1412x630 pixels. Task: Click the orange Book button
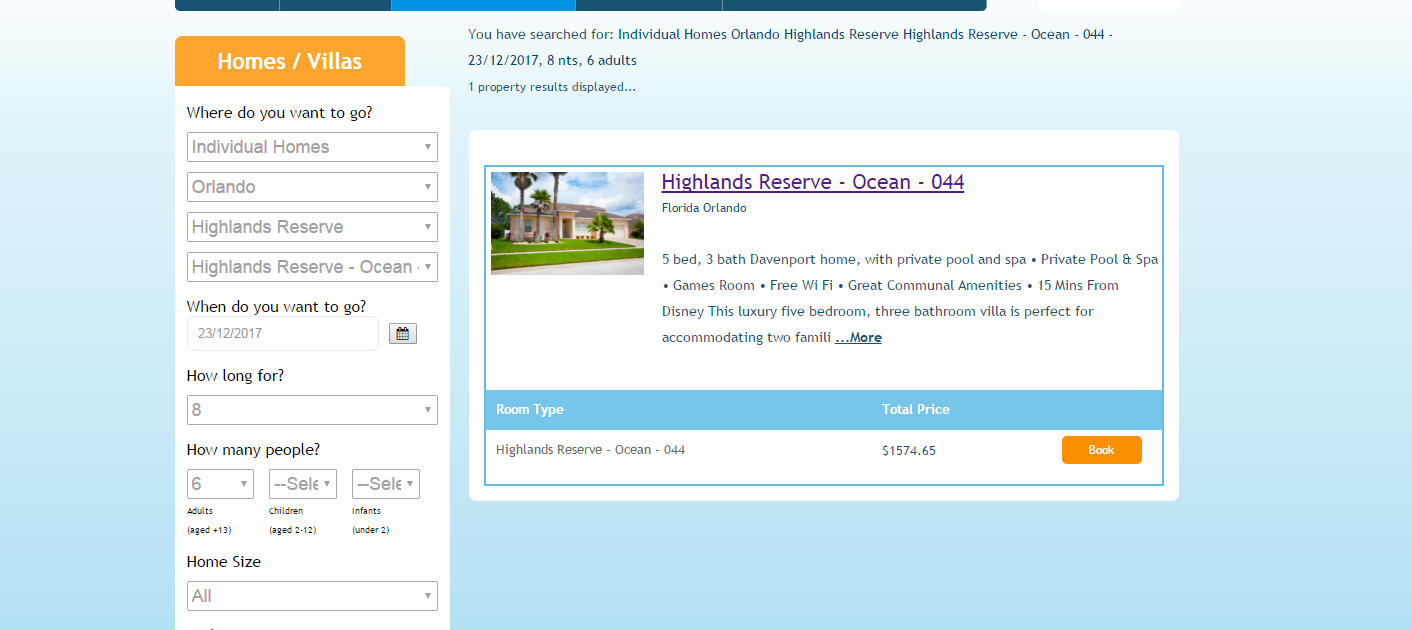1102,450
